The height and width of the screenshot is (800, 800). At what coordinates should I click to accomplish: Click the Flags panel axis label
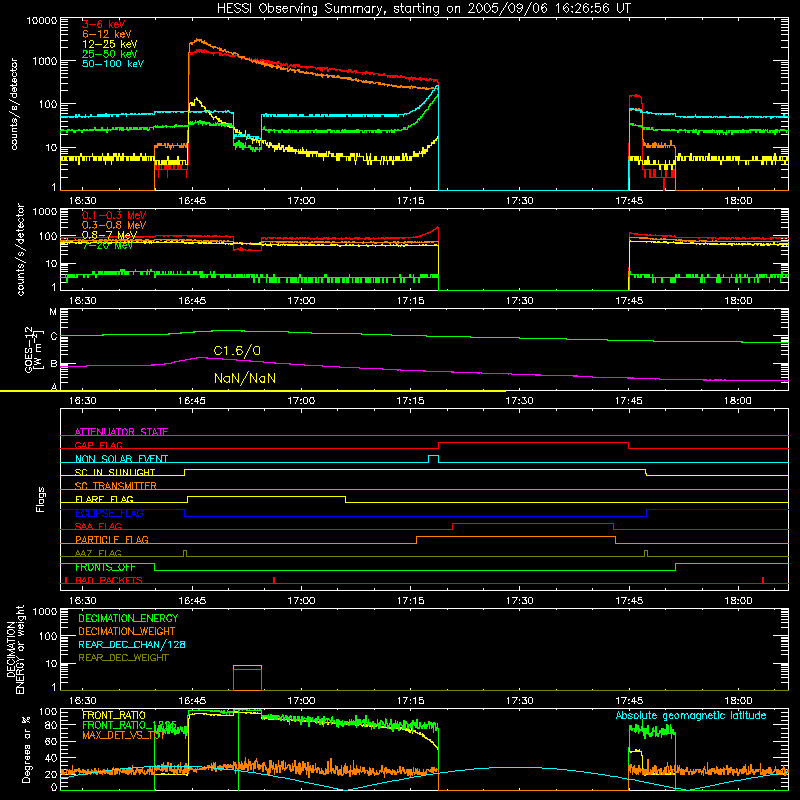41,499
